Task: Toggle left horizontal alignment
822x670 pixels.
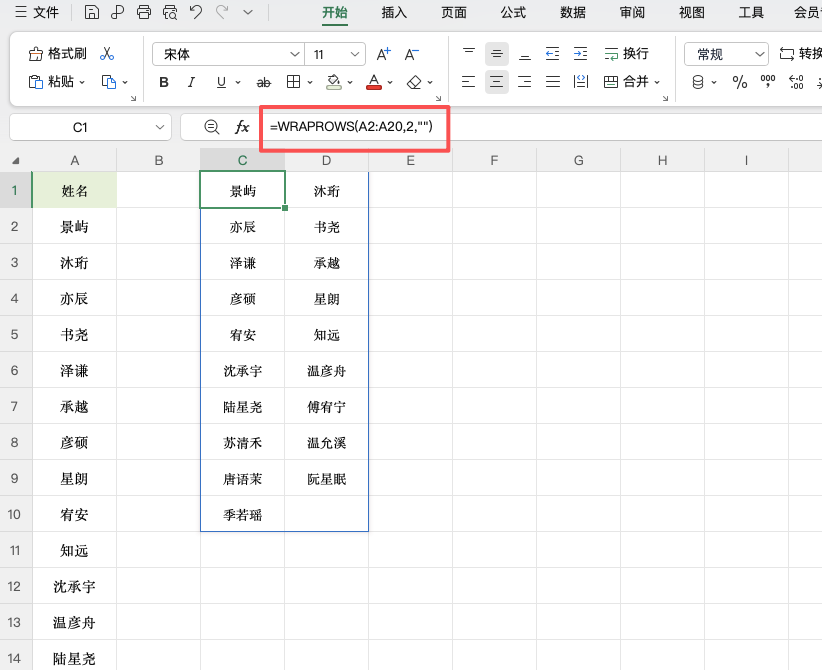Action: tap(469, 82)
